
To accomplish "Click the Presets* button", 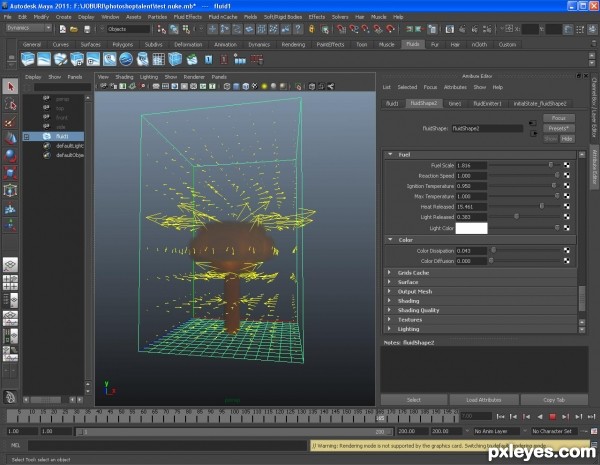I will click(x=559, y=128).
